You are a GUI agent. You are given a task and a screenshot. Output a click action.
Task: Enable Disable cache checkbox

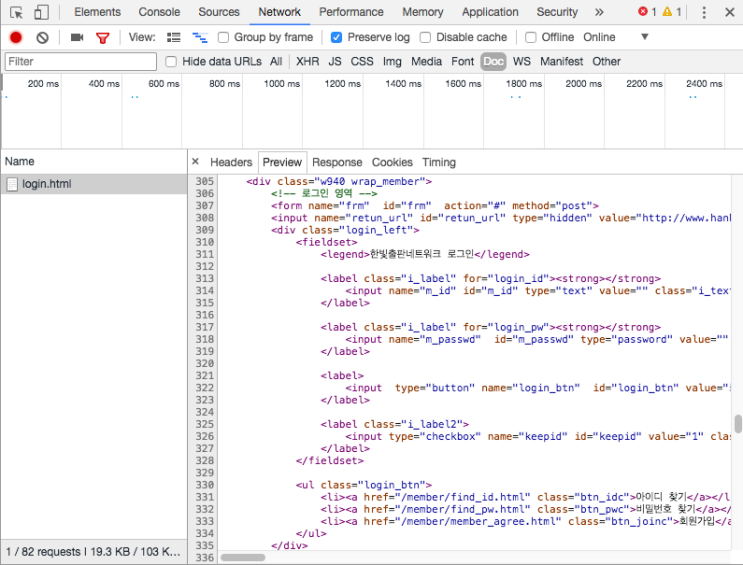coord(426,37)
